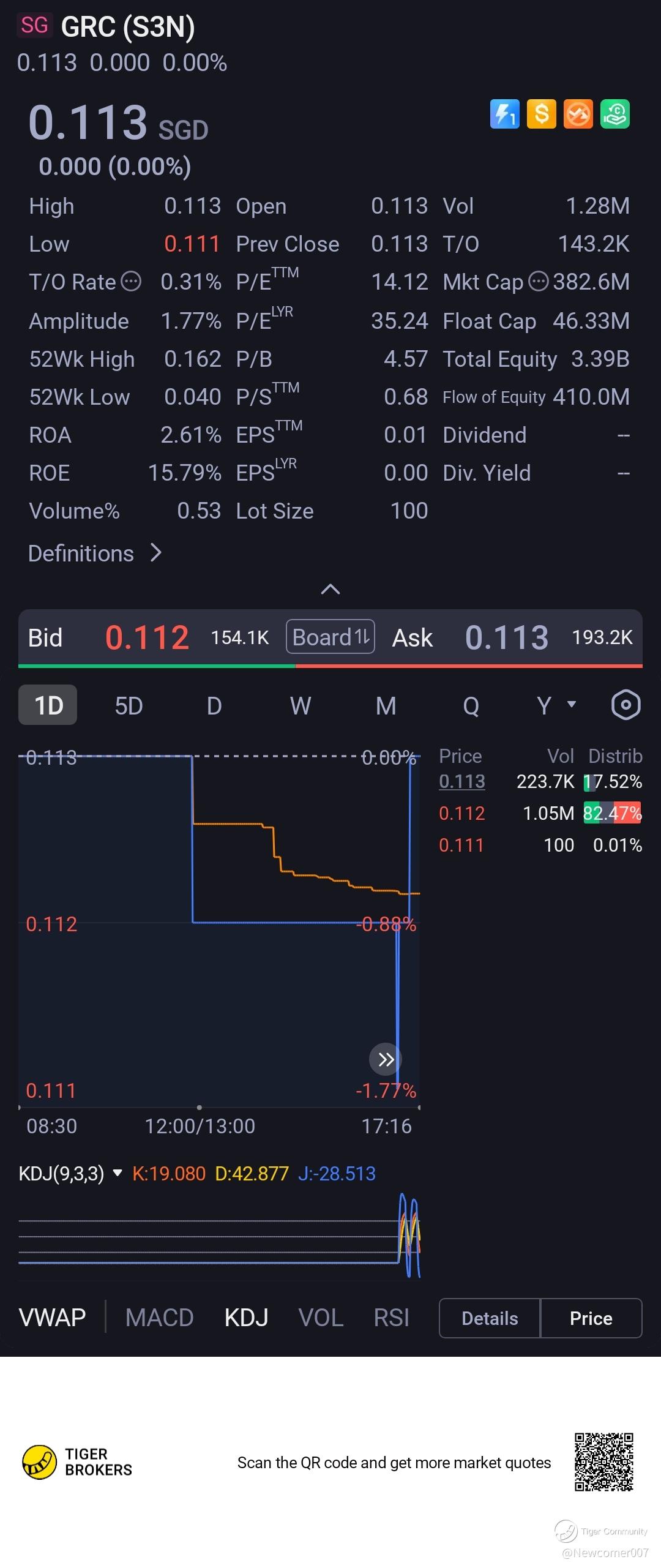
Task: Tap the green hand-with-coin icon
Action: (615, 114)
